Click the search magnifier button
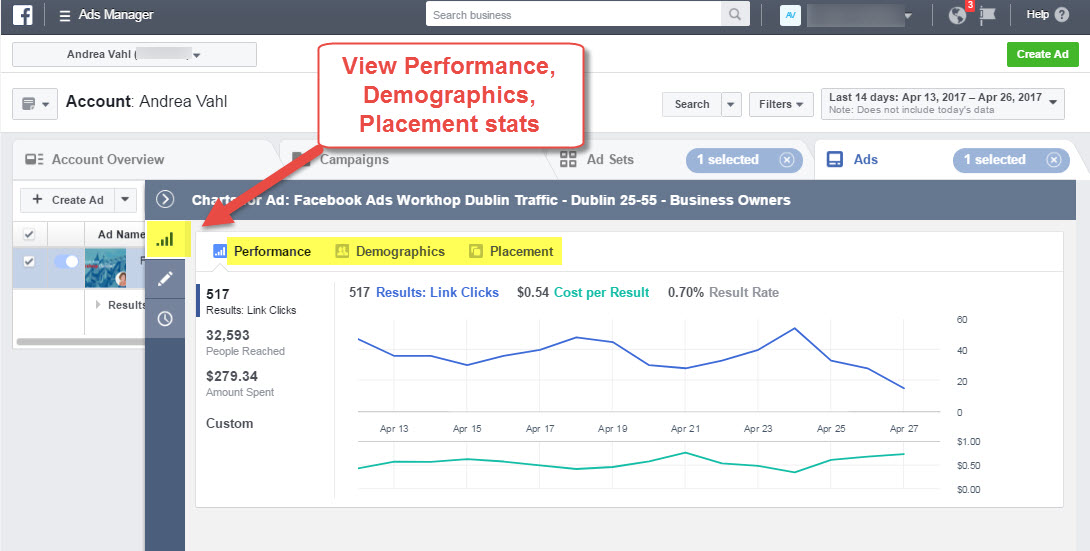 click(735, 15)
